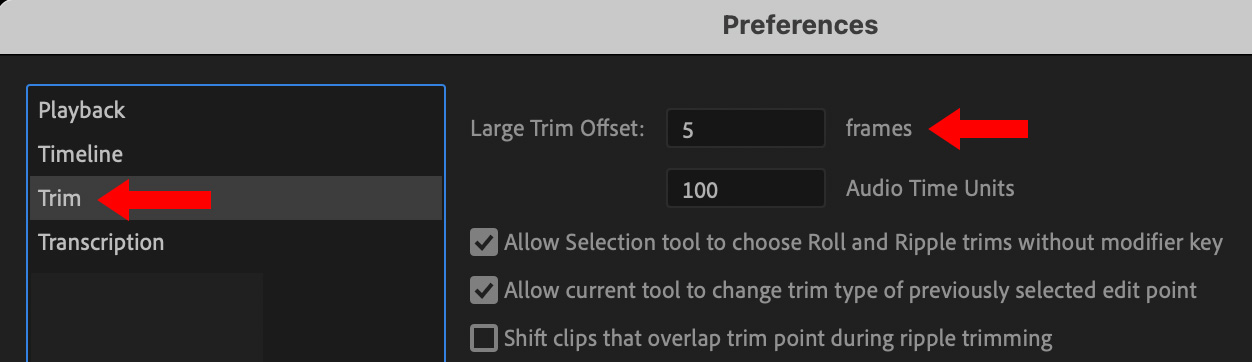
Task: Click the Audio Time Units value field
Action: (x=746, y=189)
